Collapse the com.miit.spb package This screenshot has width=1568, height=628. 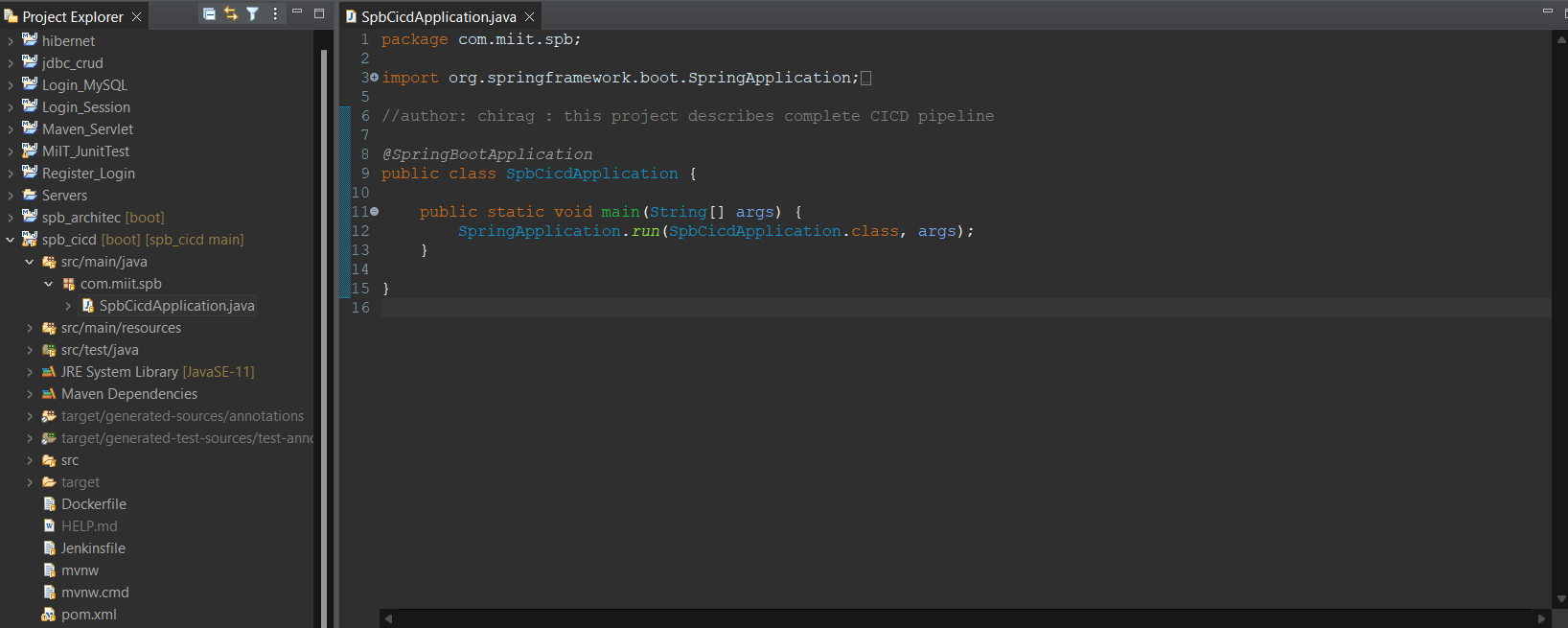point(49,284)
